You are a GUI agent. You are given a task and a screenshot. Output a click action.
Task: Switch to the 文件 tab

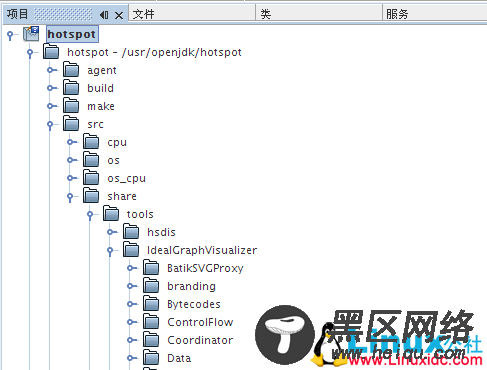click(192, 14)
